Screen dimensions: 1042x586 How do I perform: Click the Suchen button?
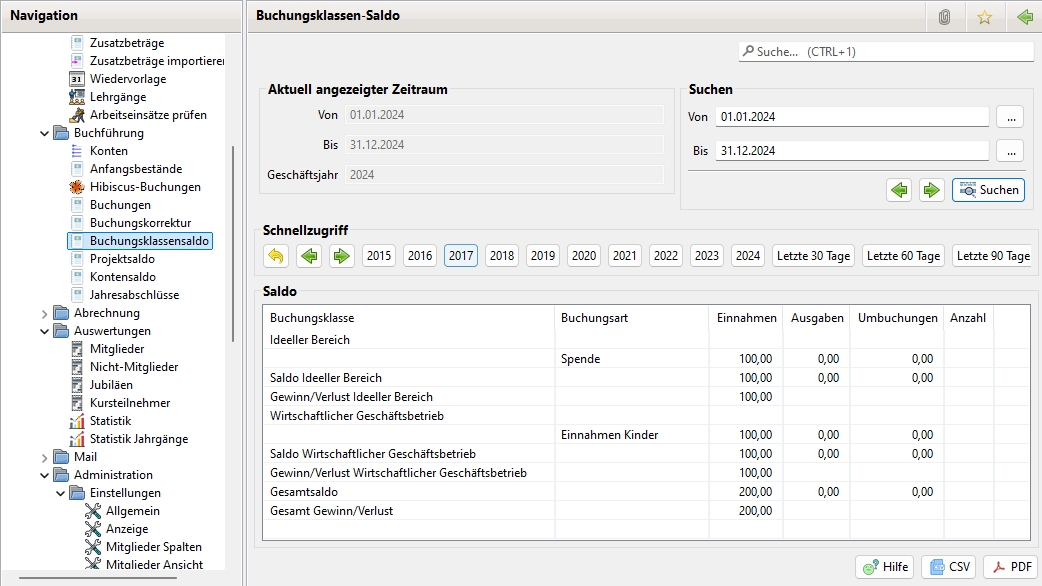click(x=988, y=190)
